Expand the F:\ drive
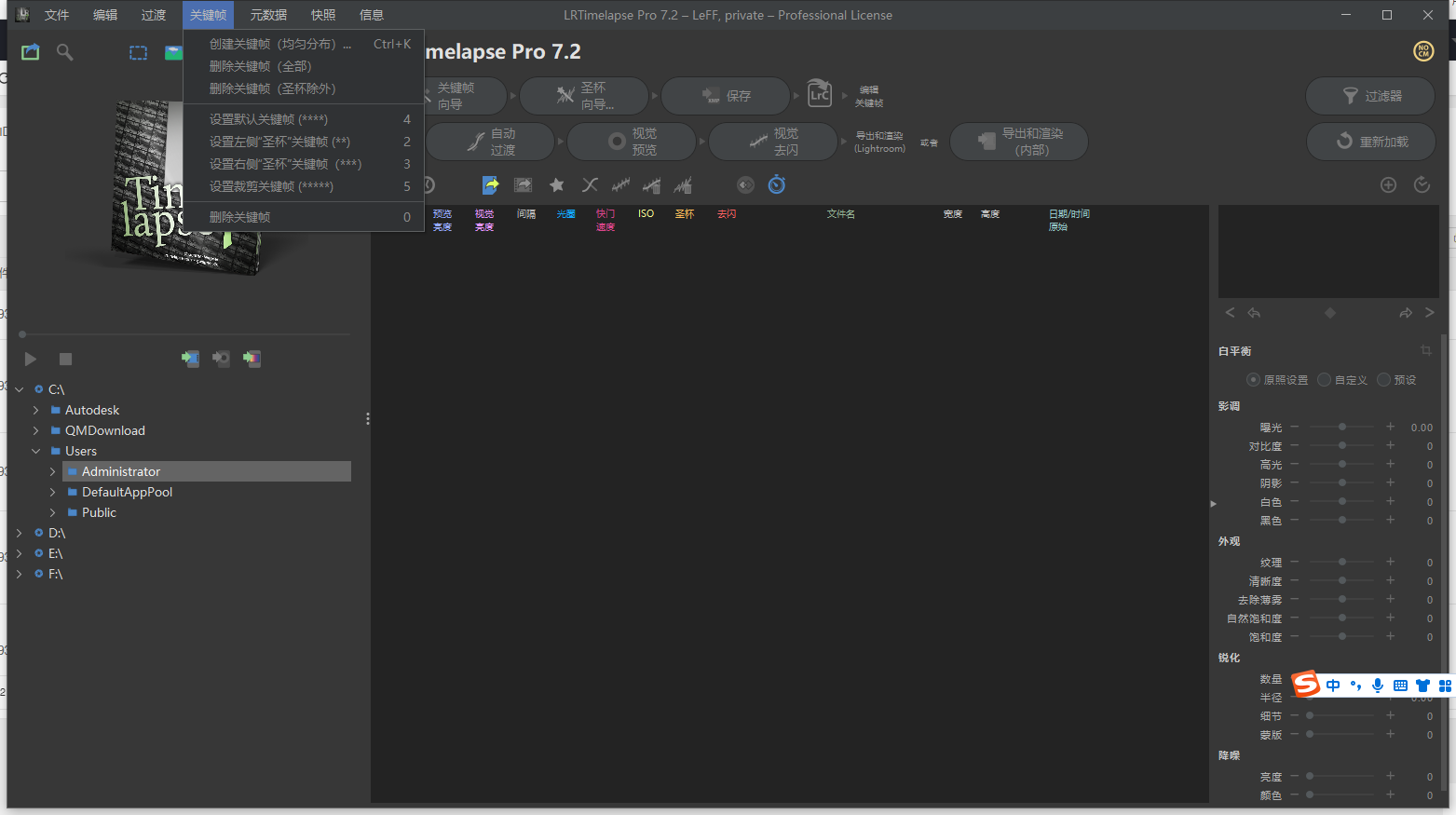The image size is (1456, 815). (20, 574)
